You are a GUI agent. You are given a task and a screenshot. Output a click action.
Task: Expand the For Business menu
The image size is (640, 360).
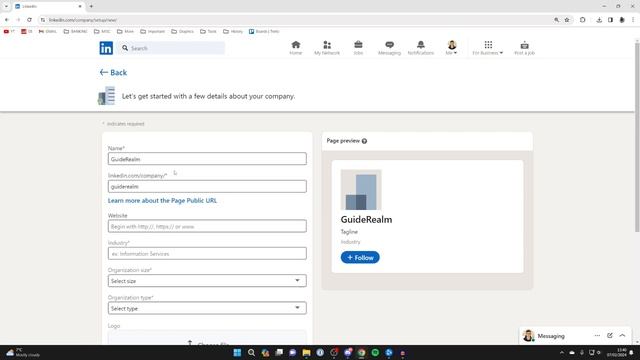click(488, 48)
